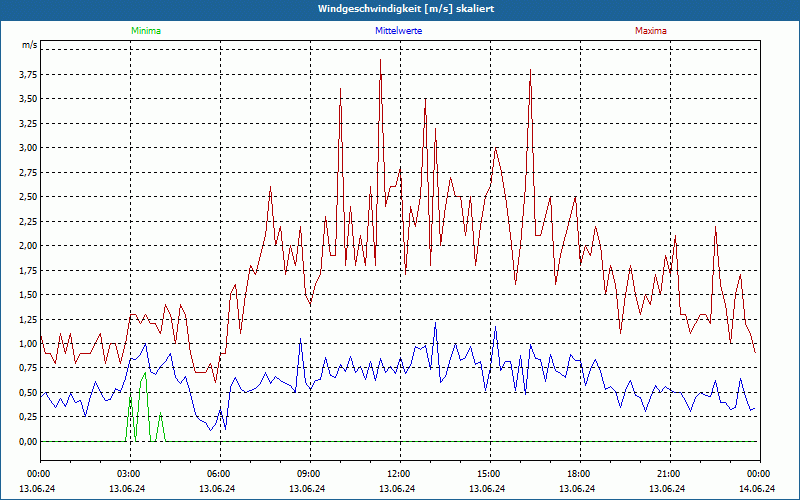The width and height of the screenshot is (800, 500).
Task: Click the blue Mittelwerte peak near 13:10
Action: [435, 322]
